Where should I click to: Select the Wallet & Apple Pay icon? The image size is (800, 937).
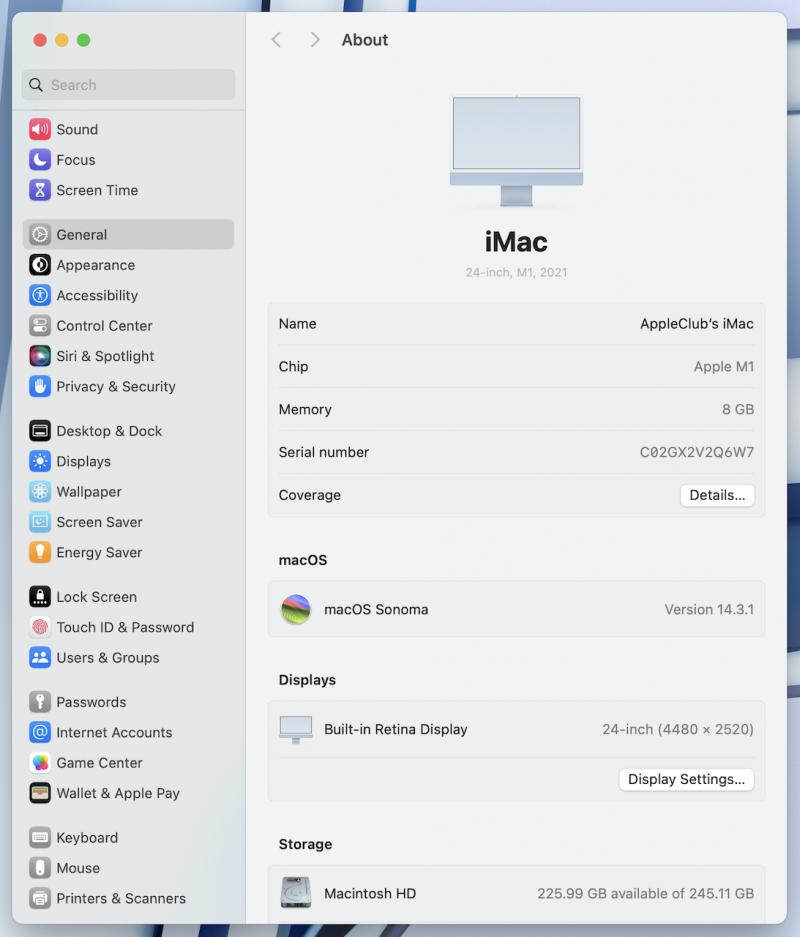pos(40,793)
